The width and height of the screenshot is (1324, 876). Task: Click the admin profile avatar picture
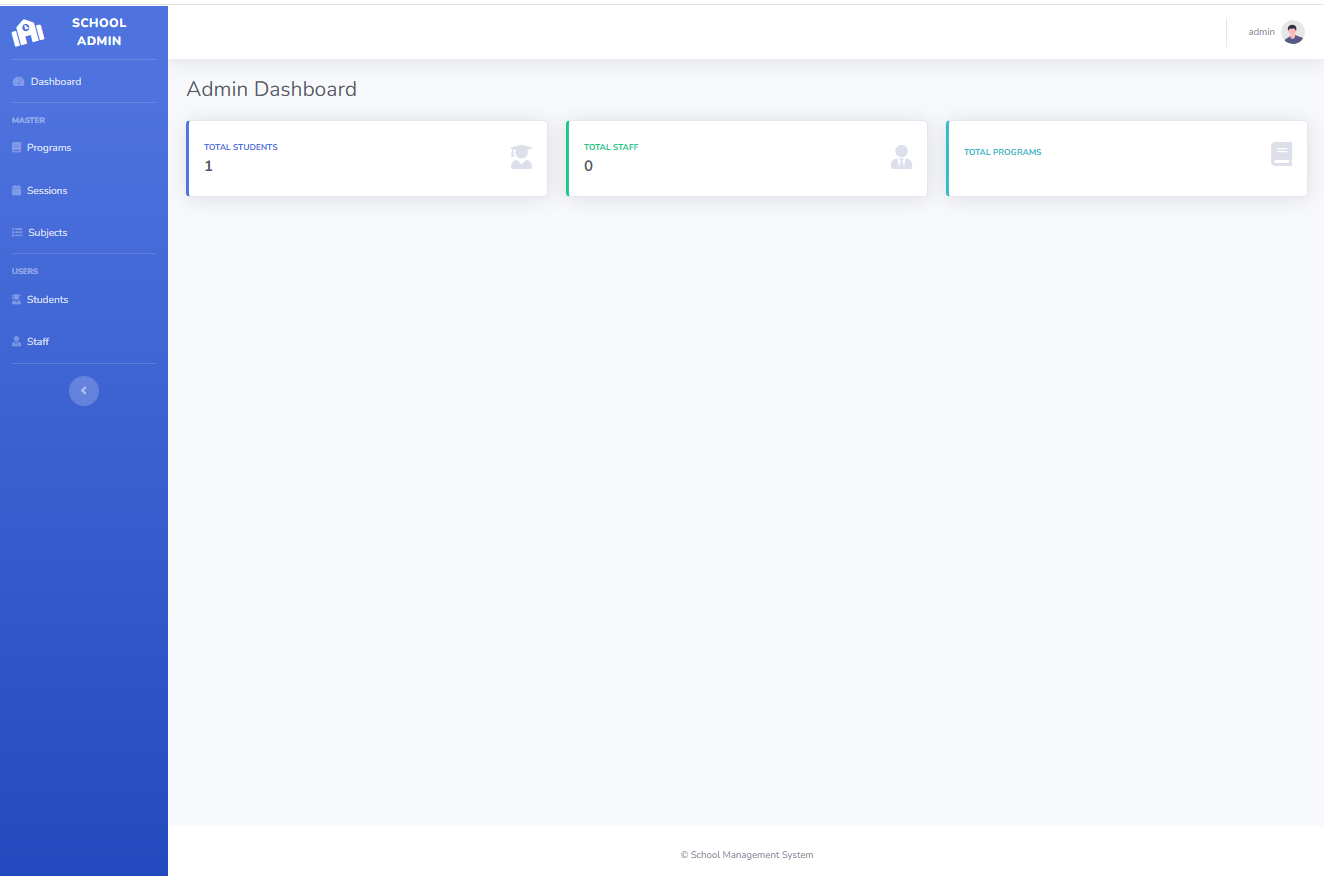(x=1293, y=33)
